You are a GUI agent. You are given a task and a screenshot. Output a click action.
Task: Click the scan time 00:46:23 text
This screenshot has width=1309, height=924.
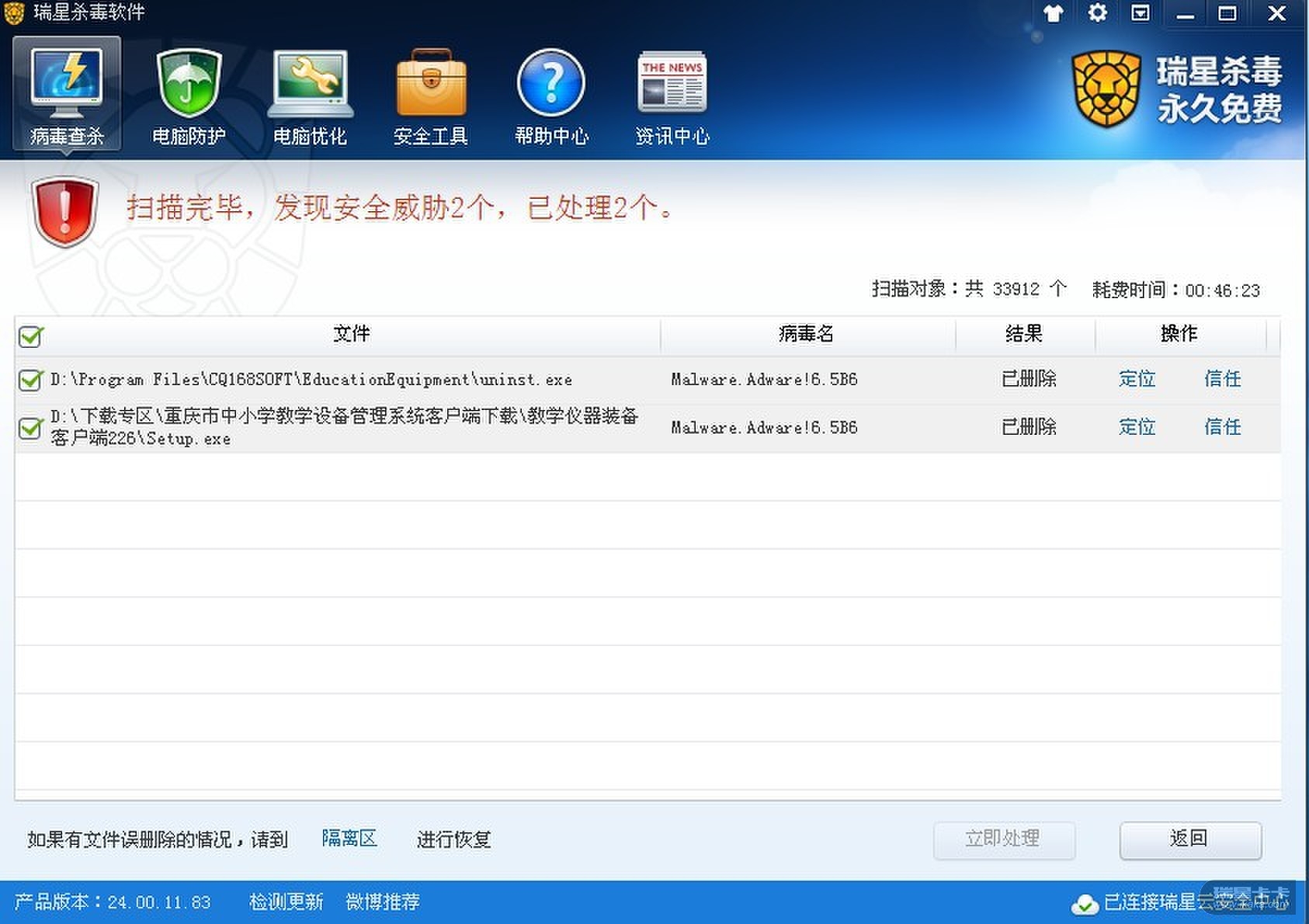point(1223,290)
